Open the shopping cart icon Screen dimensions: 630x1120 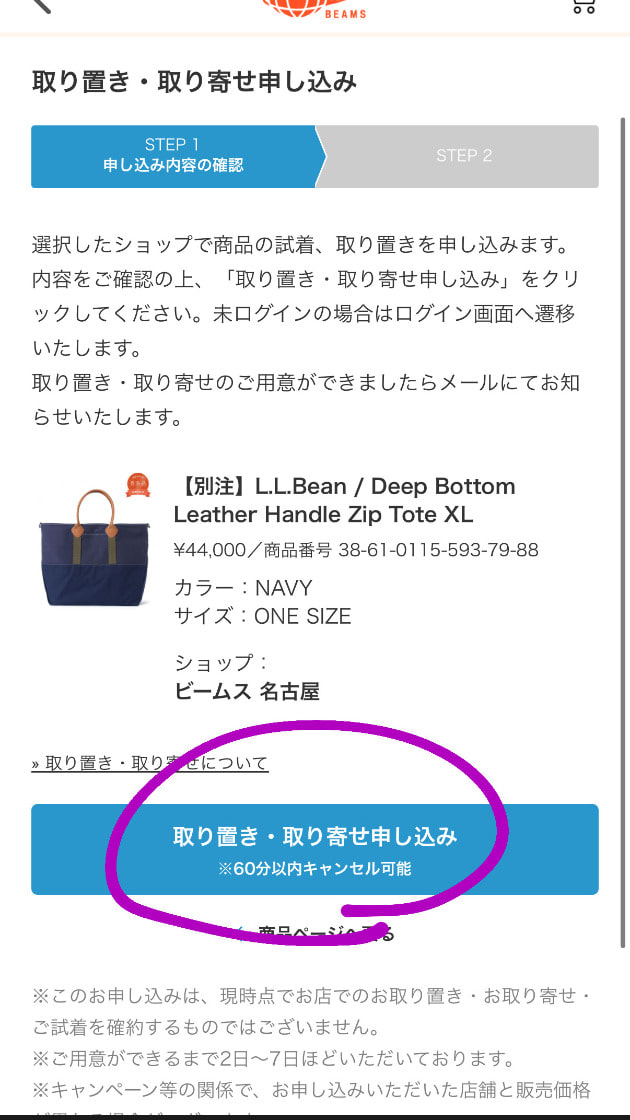coord(584,6)
